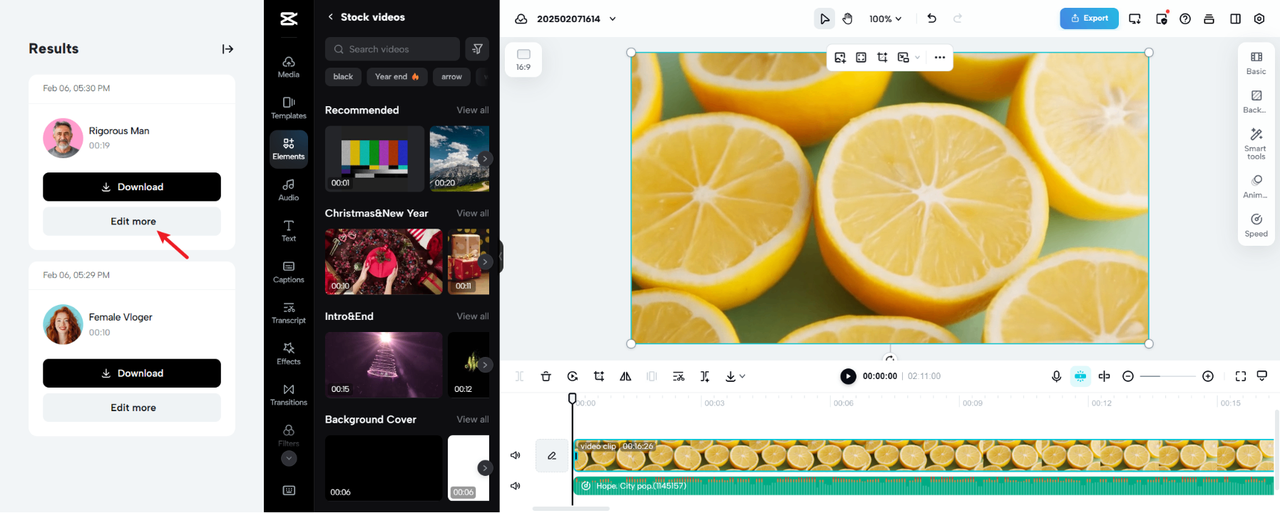Open the Media panel in sidebar
The image size is (1280, 513).
coord(288,67)
